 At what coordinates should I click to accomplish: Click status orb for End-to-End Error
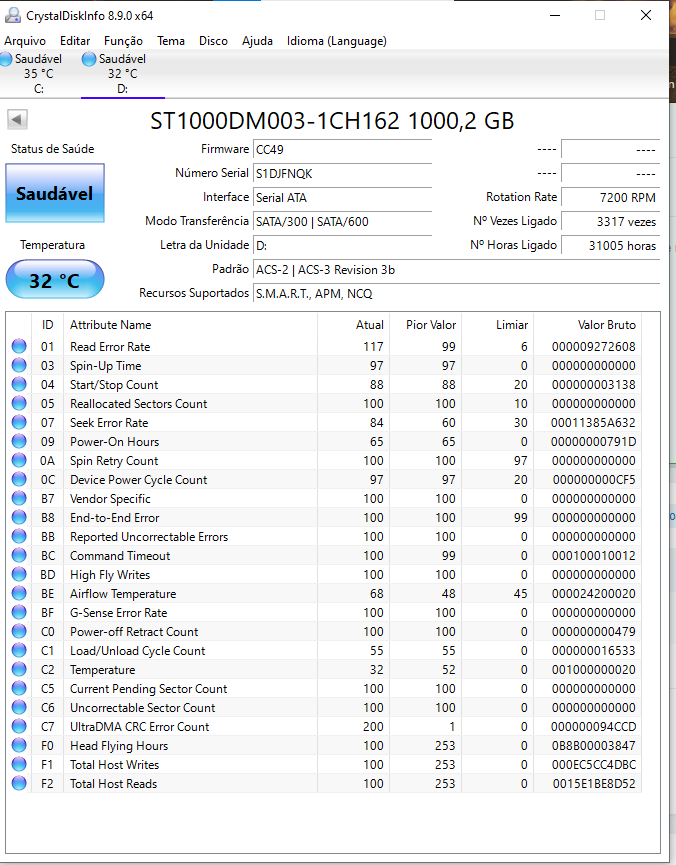tap(19, 517)
